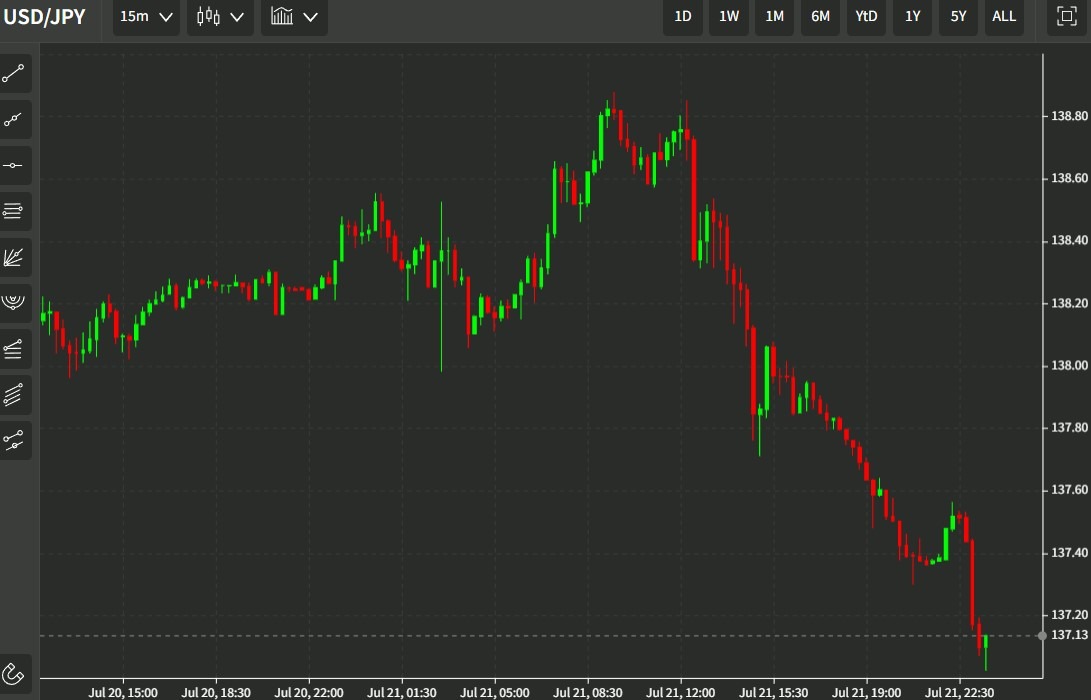This screenshot has width=1091, height=700.
Task: Select the ray line drawing tool
Action: tap(13, 120)
